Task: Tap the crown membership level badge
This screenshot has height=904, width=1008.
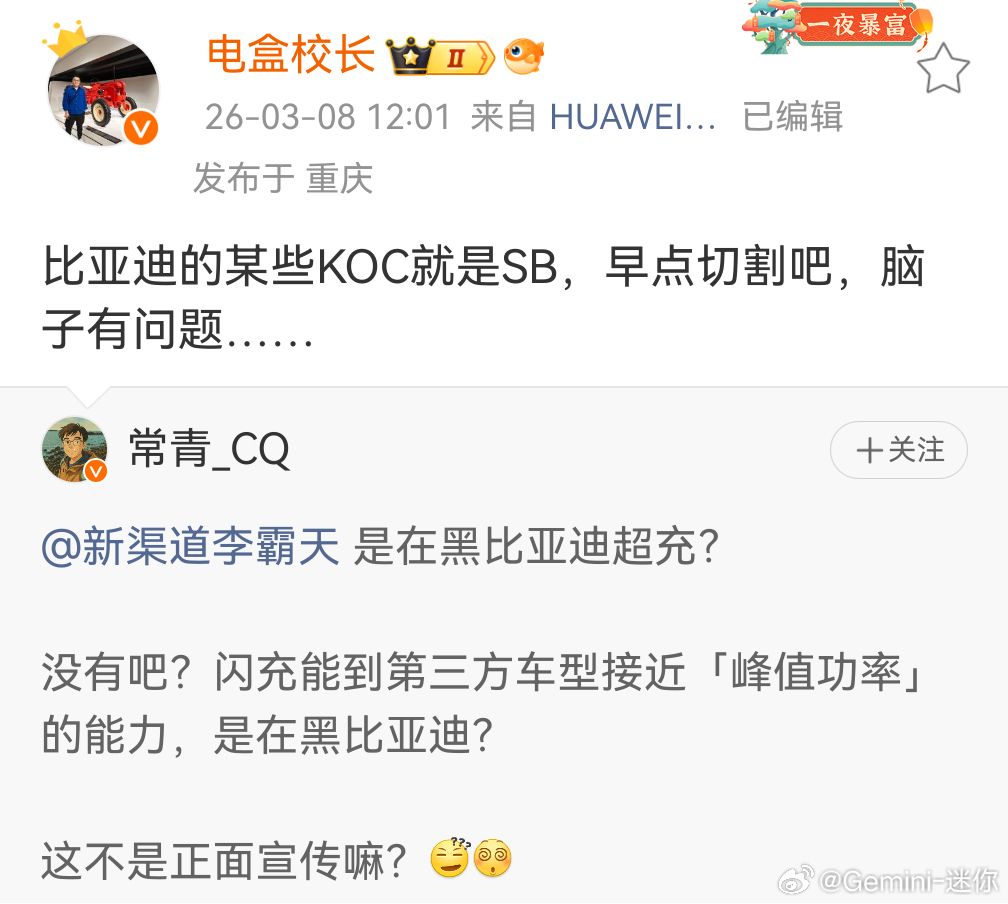Action: (440, 56)
